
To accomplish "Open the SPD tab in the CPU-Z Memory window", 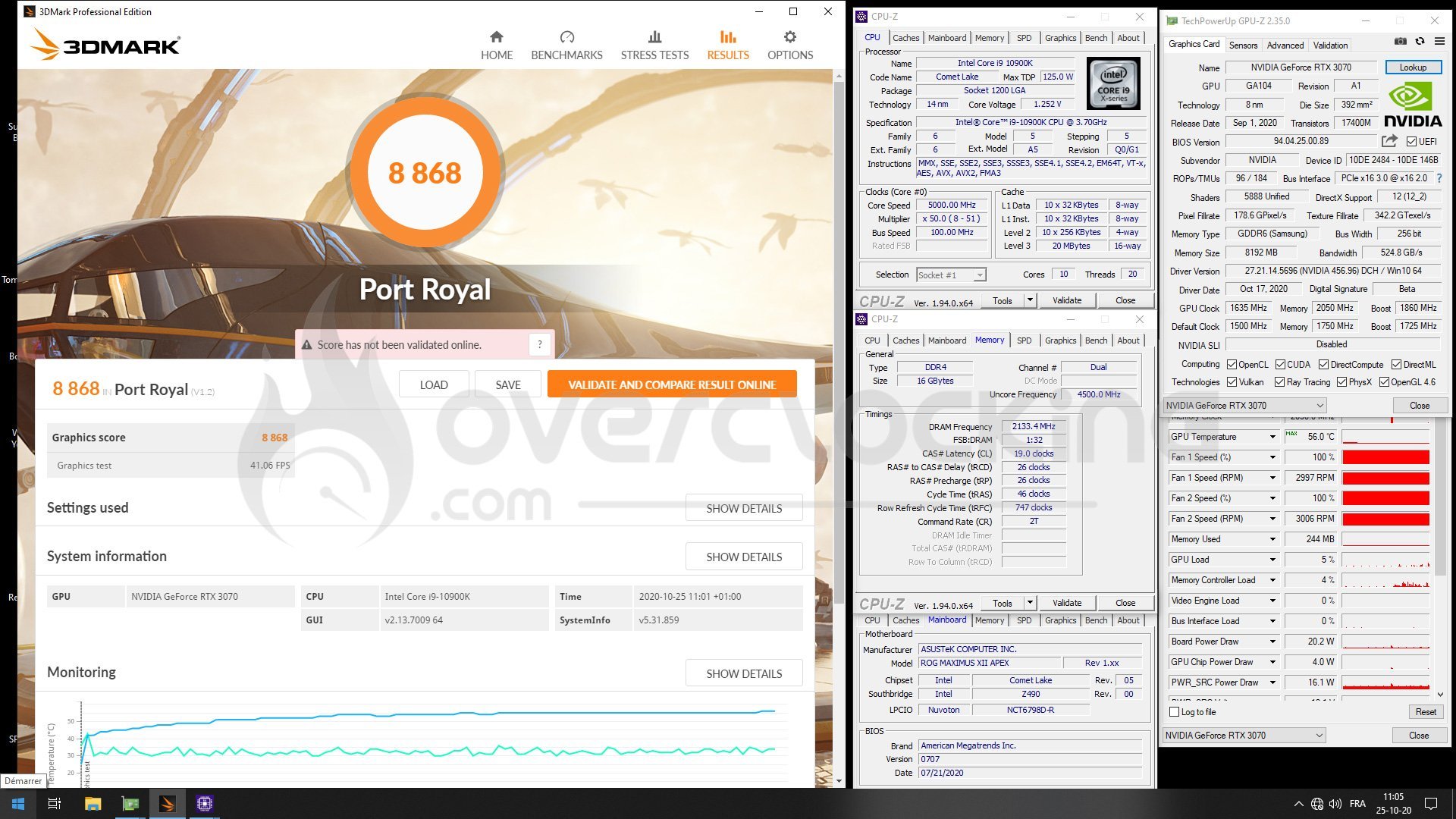I will [1024, 340].
